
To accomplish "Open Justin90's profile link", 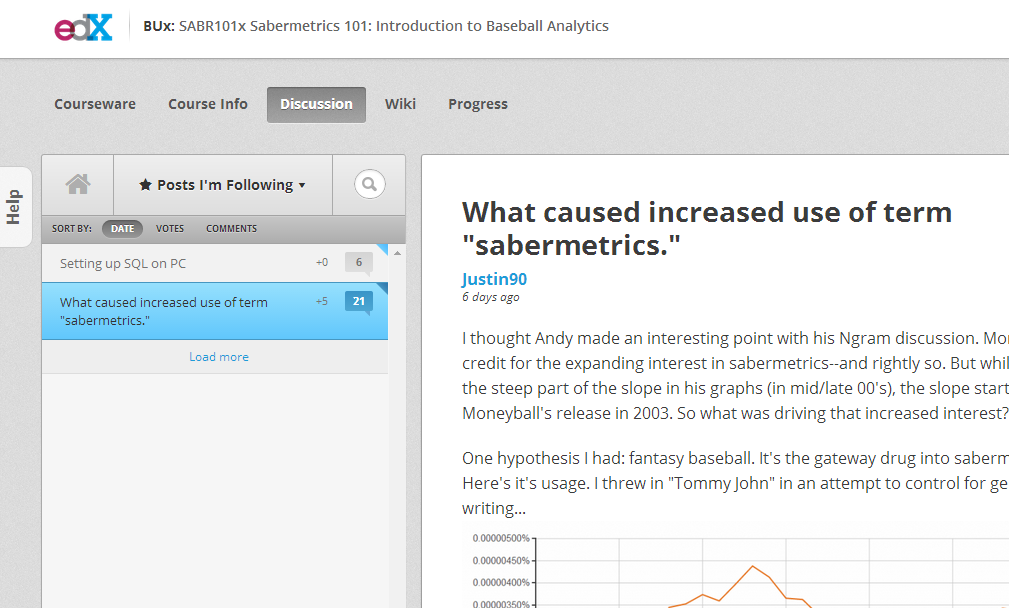I will [x=494, y=279].
